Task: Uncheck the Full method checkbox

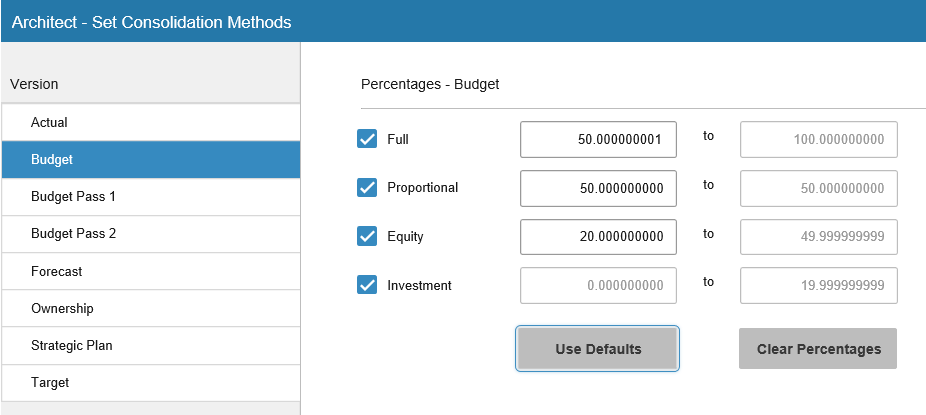Action: 367,139
